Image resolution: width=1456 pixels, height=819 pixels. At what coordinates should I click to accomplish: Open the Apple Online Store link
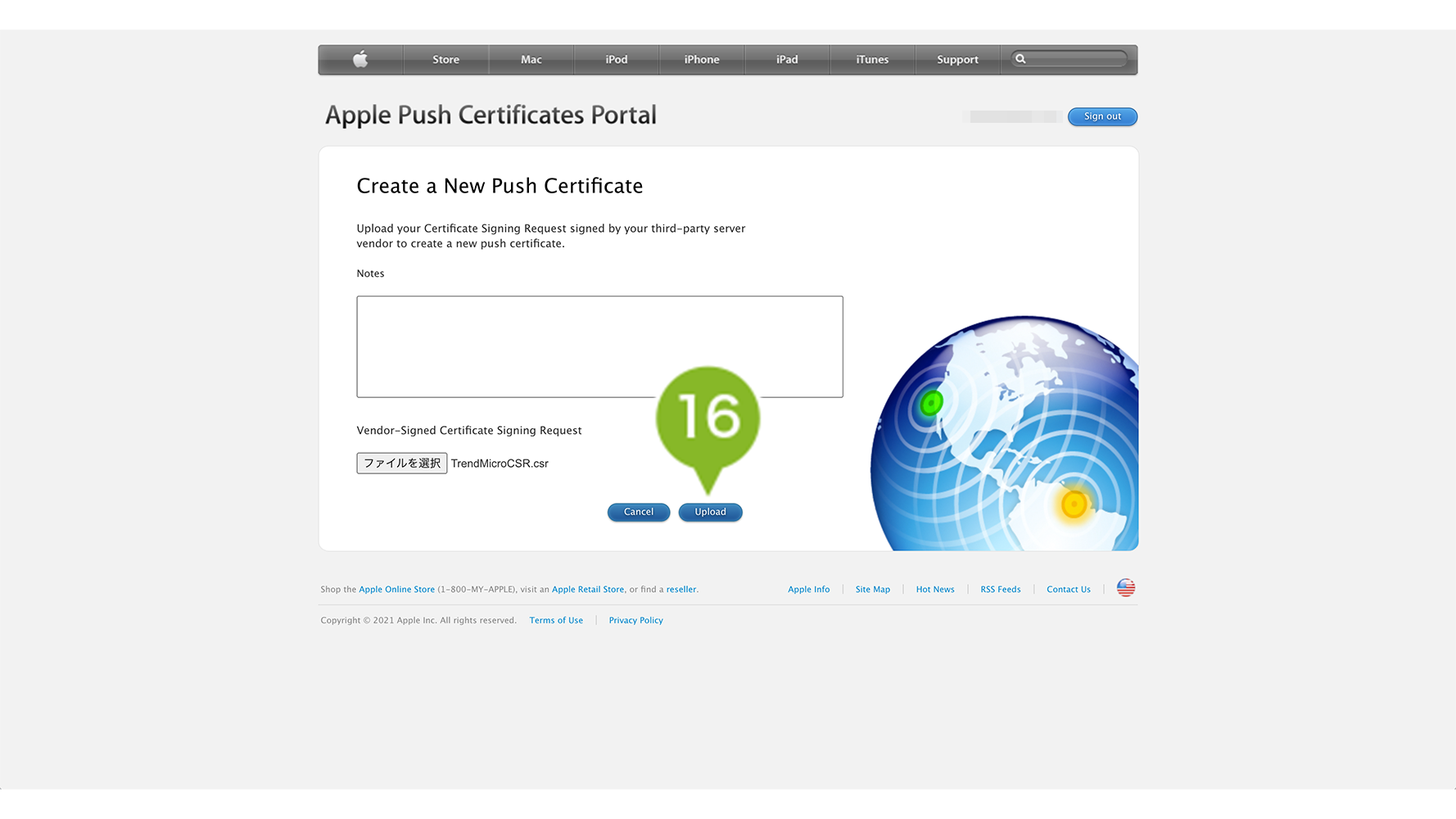396,590
